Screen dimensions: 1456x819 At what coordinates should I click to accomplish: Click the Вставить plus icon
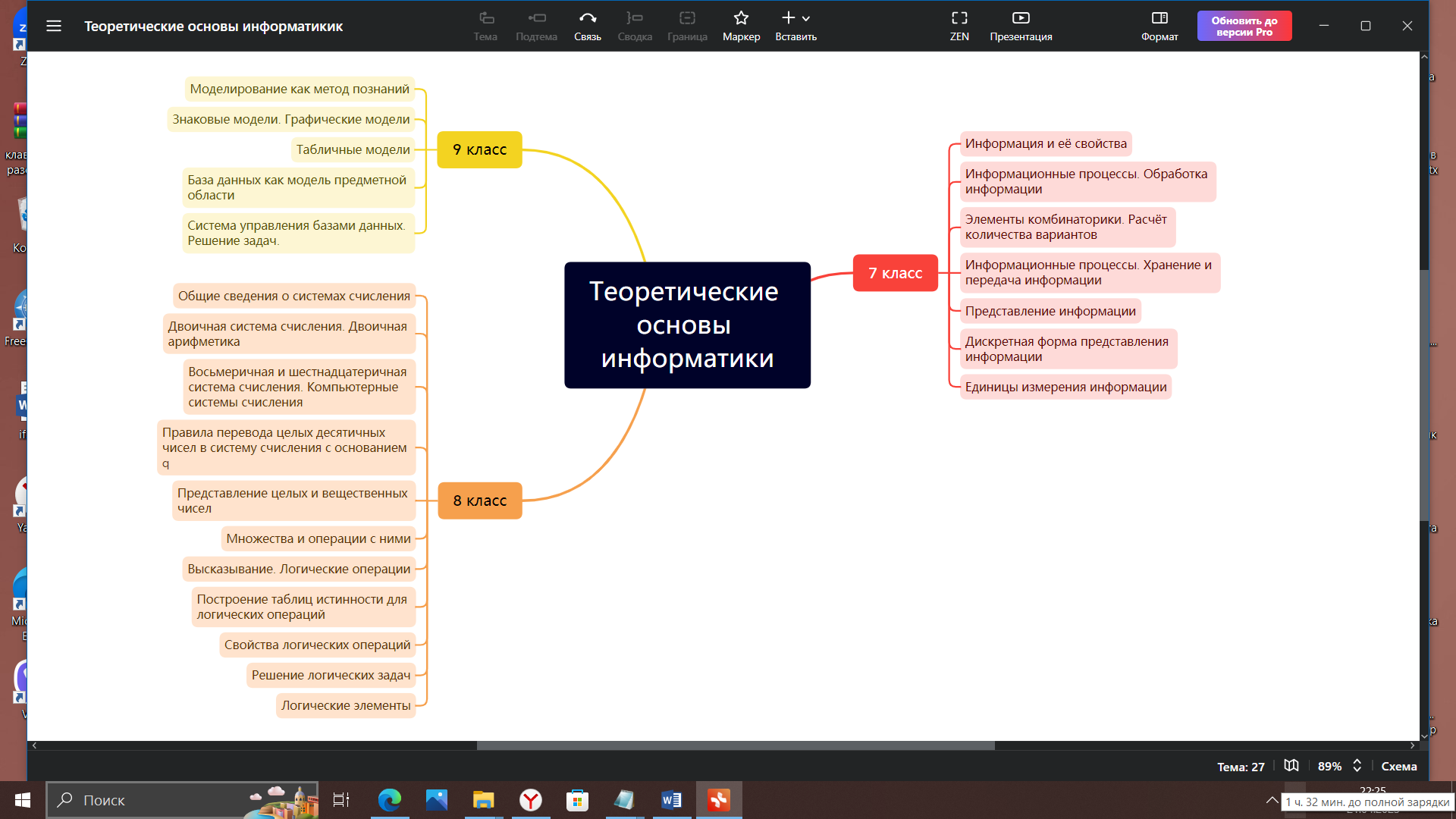789,18
